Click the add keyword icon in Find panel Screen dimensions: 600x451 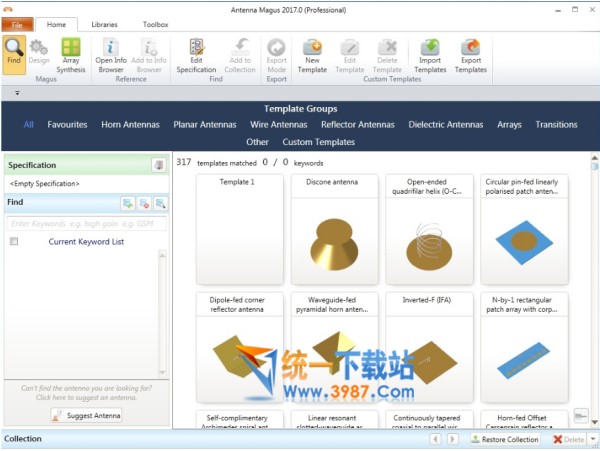point(128,203)
